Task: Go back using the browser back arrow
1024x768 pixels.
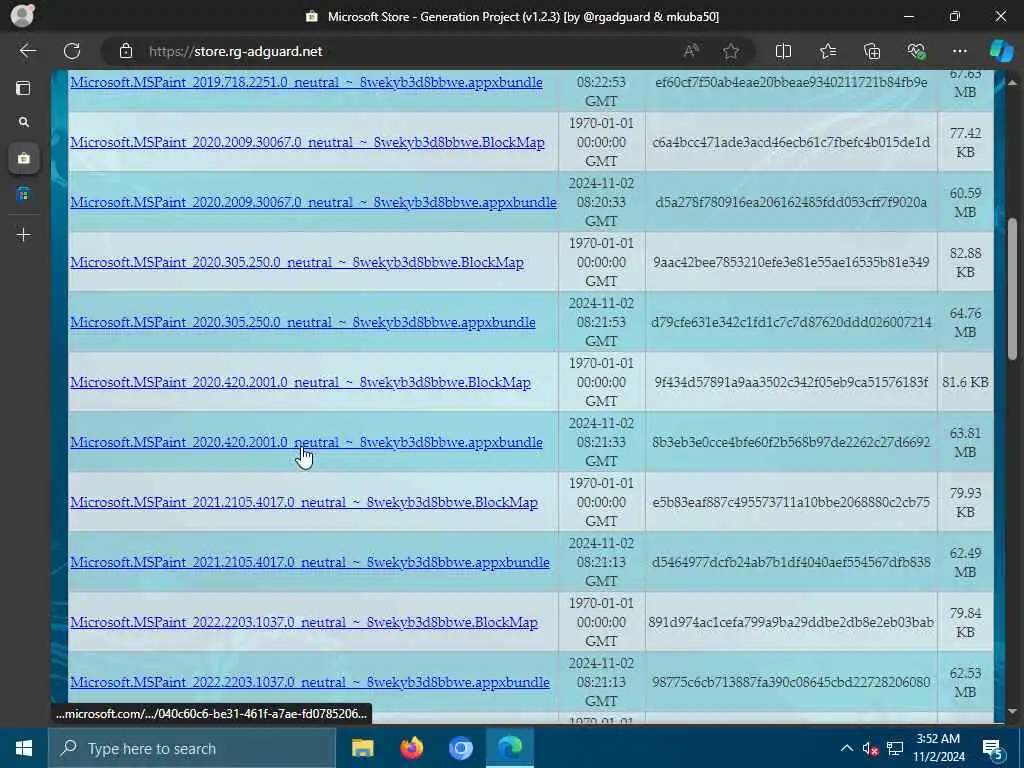Action: (x=27, y=51)
